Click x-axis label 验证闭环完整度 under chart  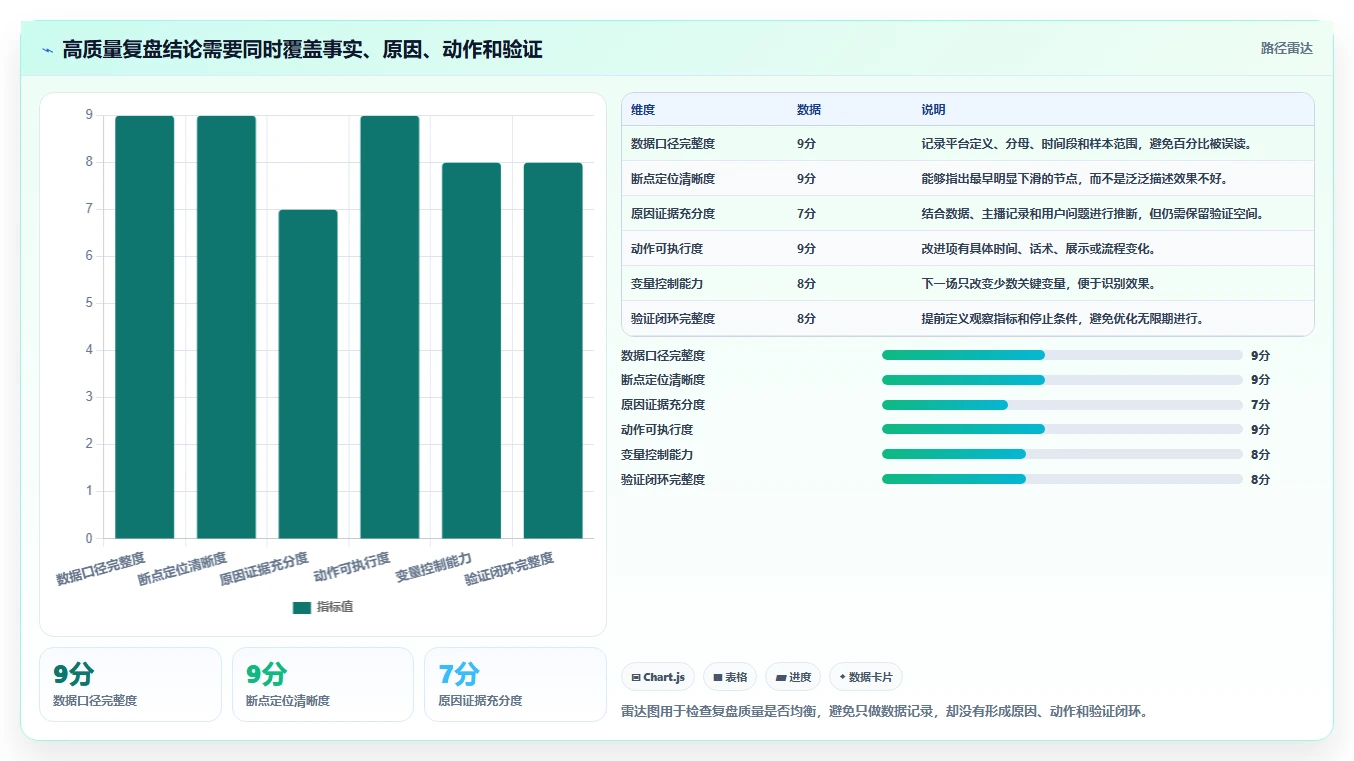click(x=509, y=569)
